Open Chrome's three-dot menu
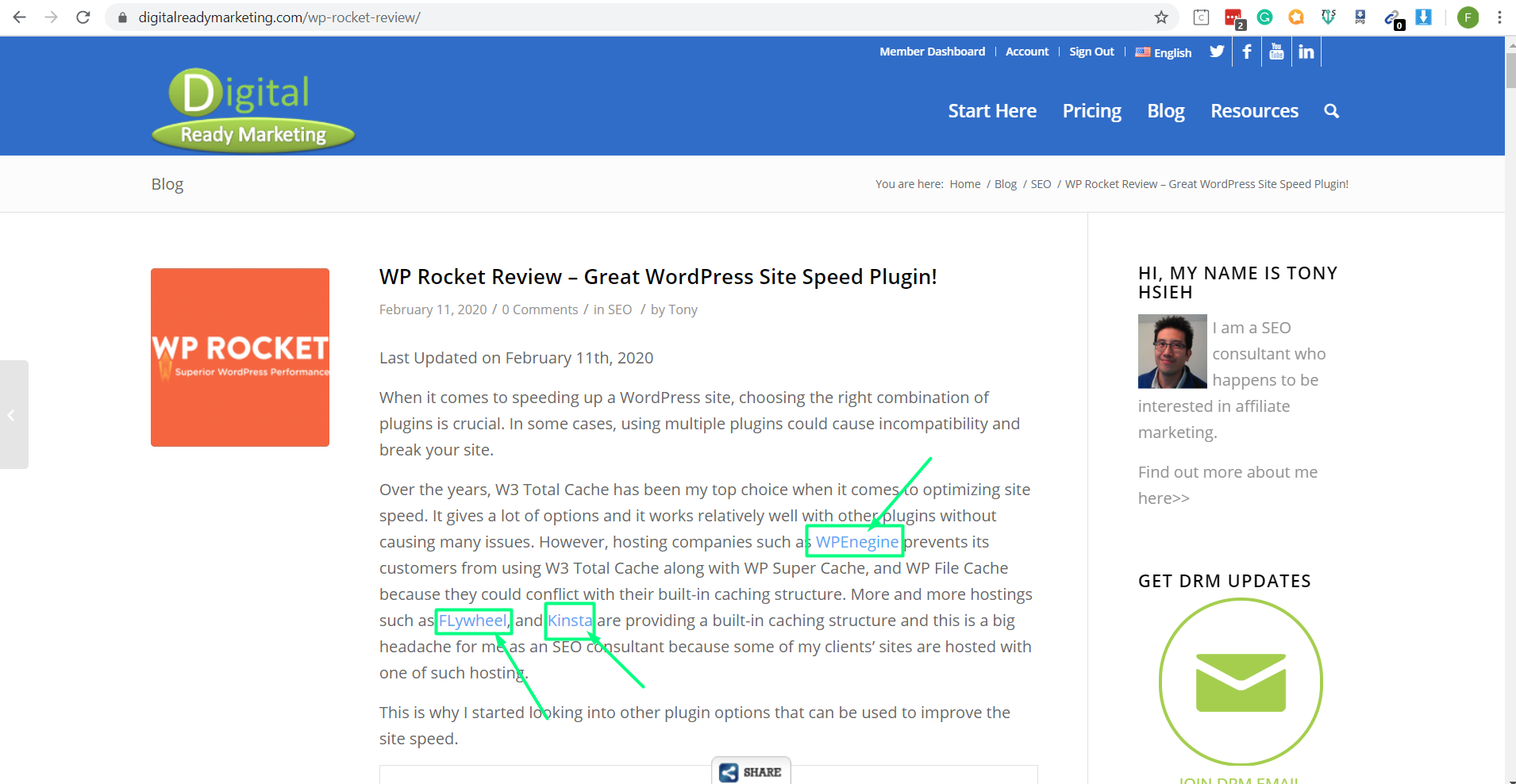The width and height of the screenshot is (1516, 784). point(1499,17)
